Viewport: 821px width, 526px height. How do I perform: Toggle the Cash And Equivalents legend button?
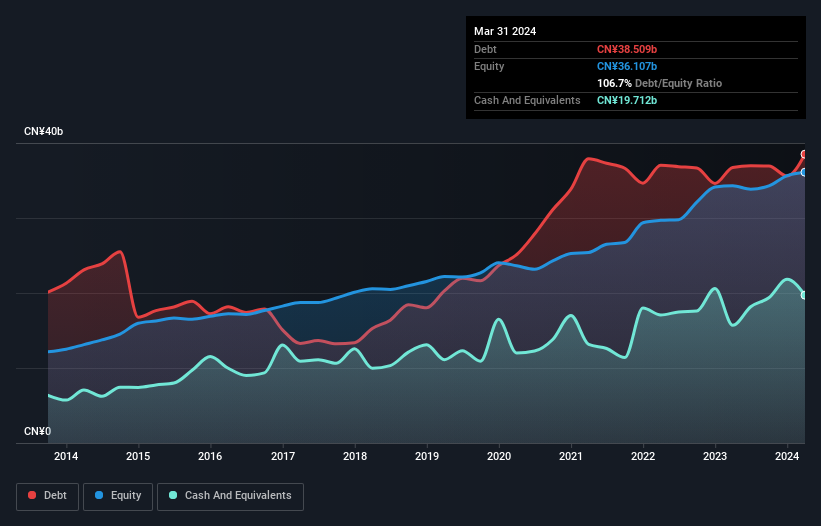230,496
